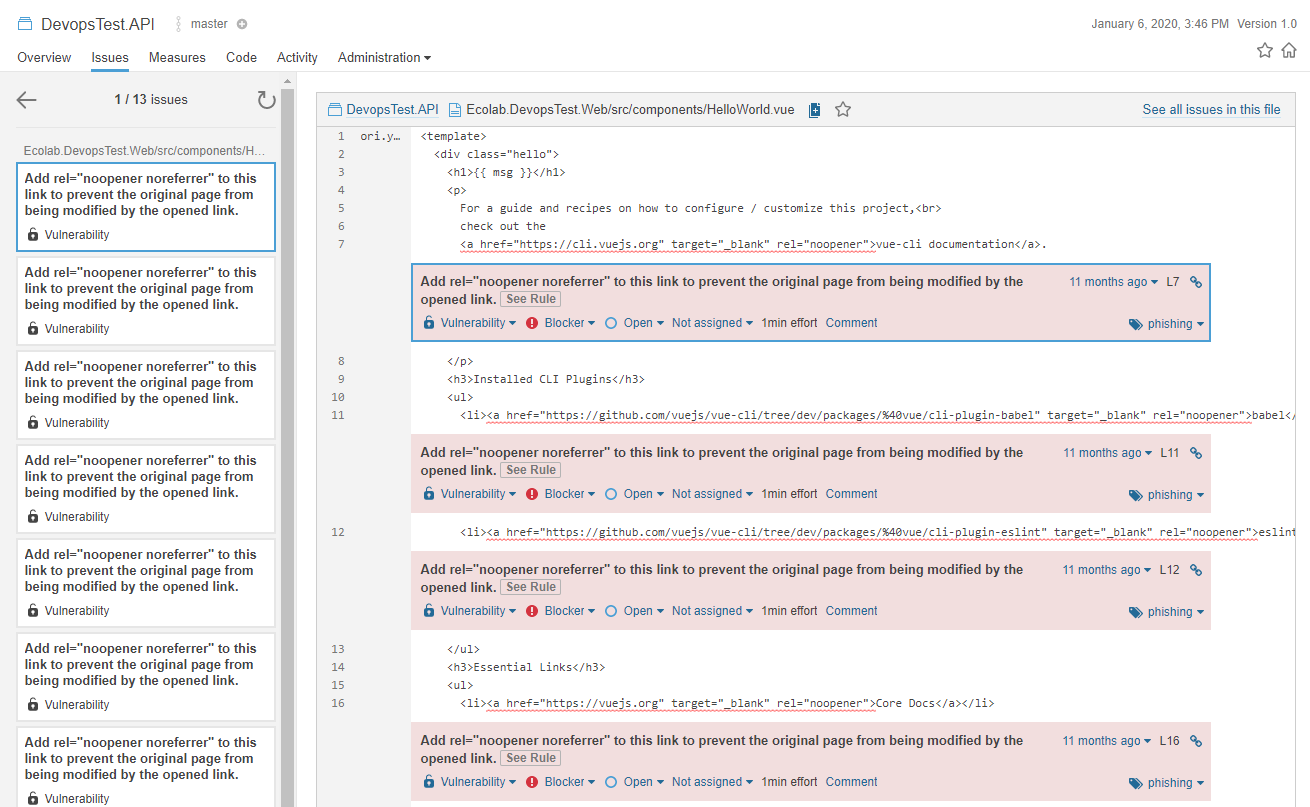Image resolution: width=1310 pixels, height=807 pixels.
Task: Click the add branch icon beside master
Action: (242, 24)
